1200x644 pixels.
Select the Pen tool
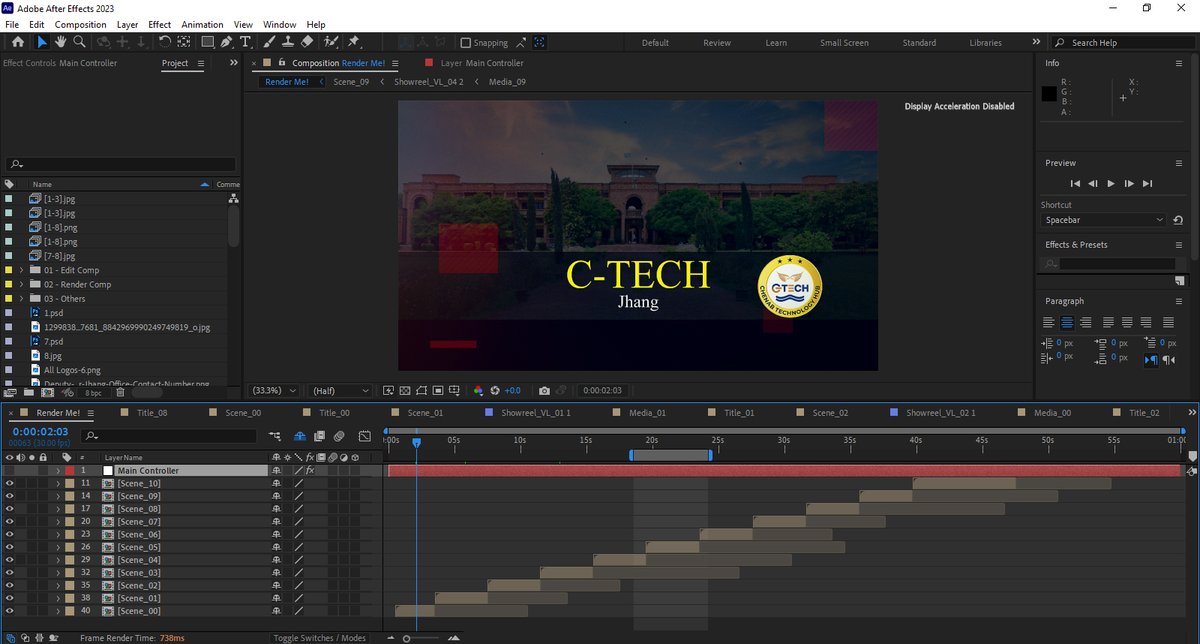[227, 42]
